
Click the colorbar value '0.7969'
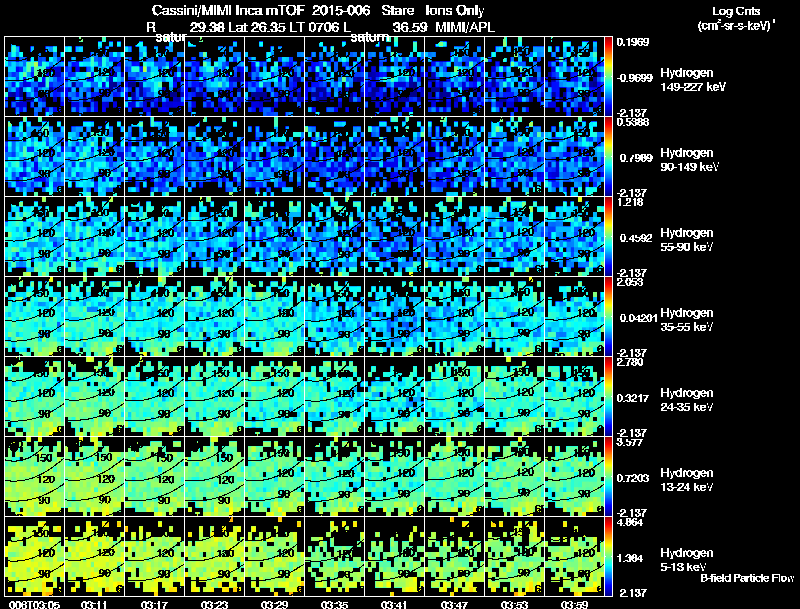(636, 158)
